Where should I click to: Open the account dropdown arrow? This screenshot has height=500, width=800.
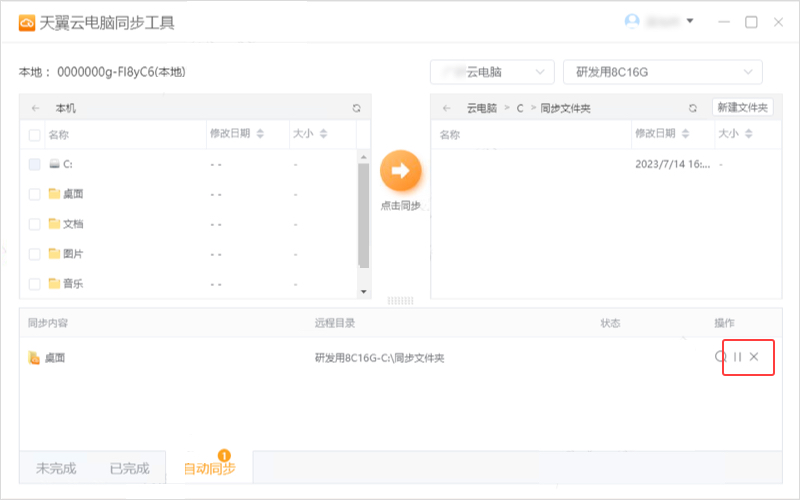690,21
